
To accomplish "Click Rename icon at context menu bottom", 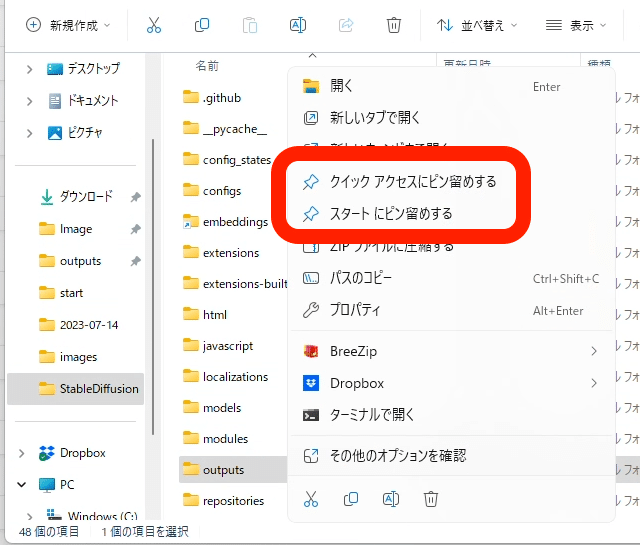I will (x=391, y=499).
